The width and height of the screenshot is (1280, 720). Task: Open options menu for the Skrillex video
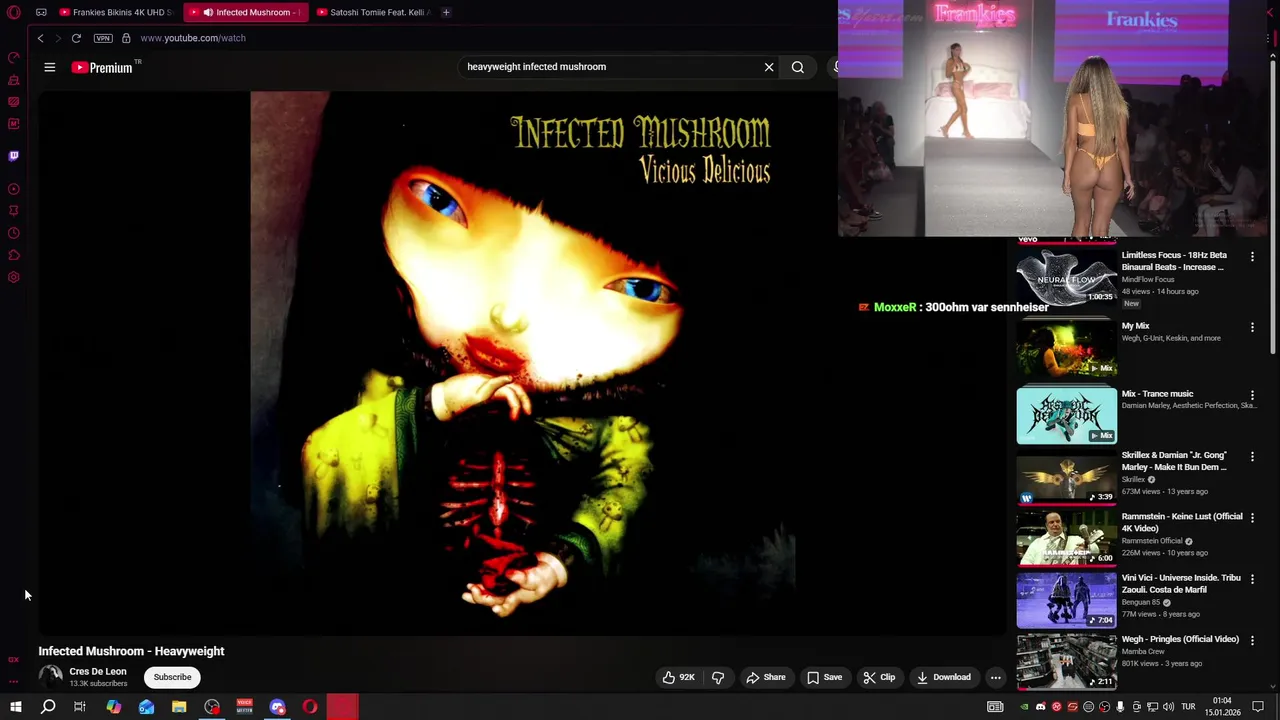(1252, 457)
